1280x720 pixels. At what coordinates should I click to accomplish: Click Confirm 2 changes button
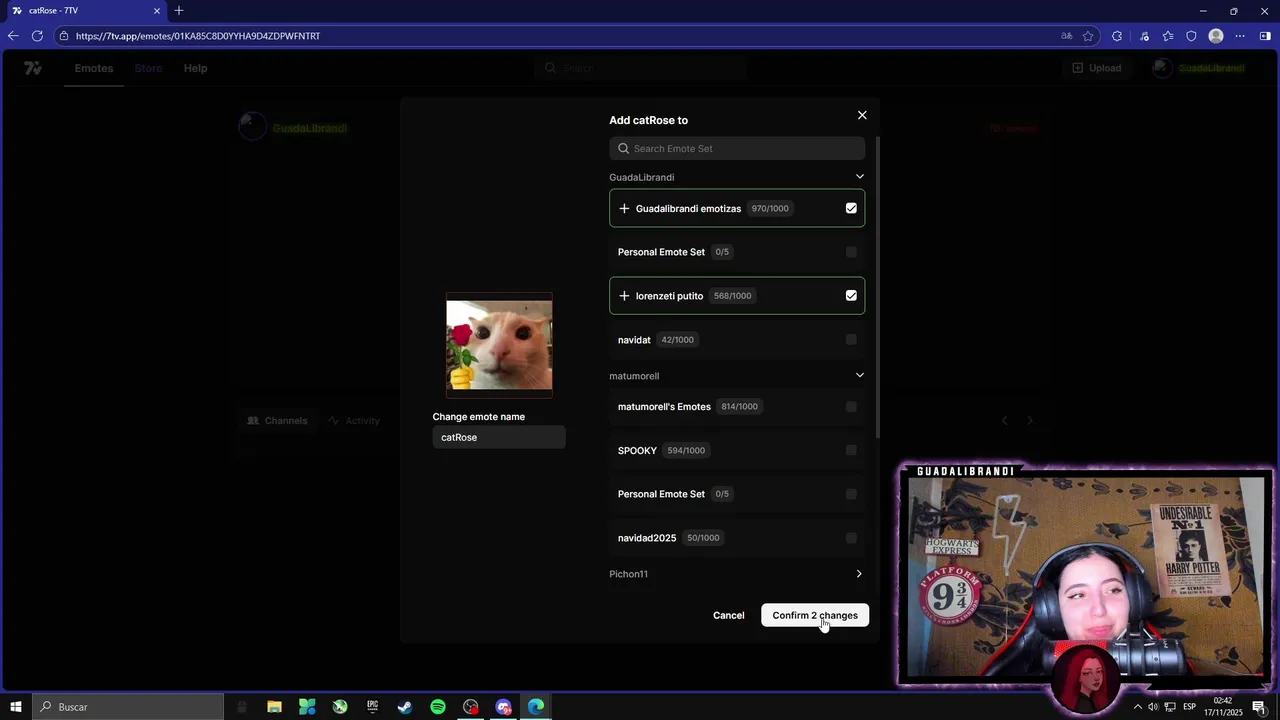(x=815, y=615)
